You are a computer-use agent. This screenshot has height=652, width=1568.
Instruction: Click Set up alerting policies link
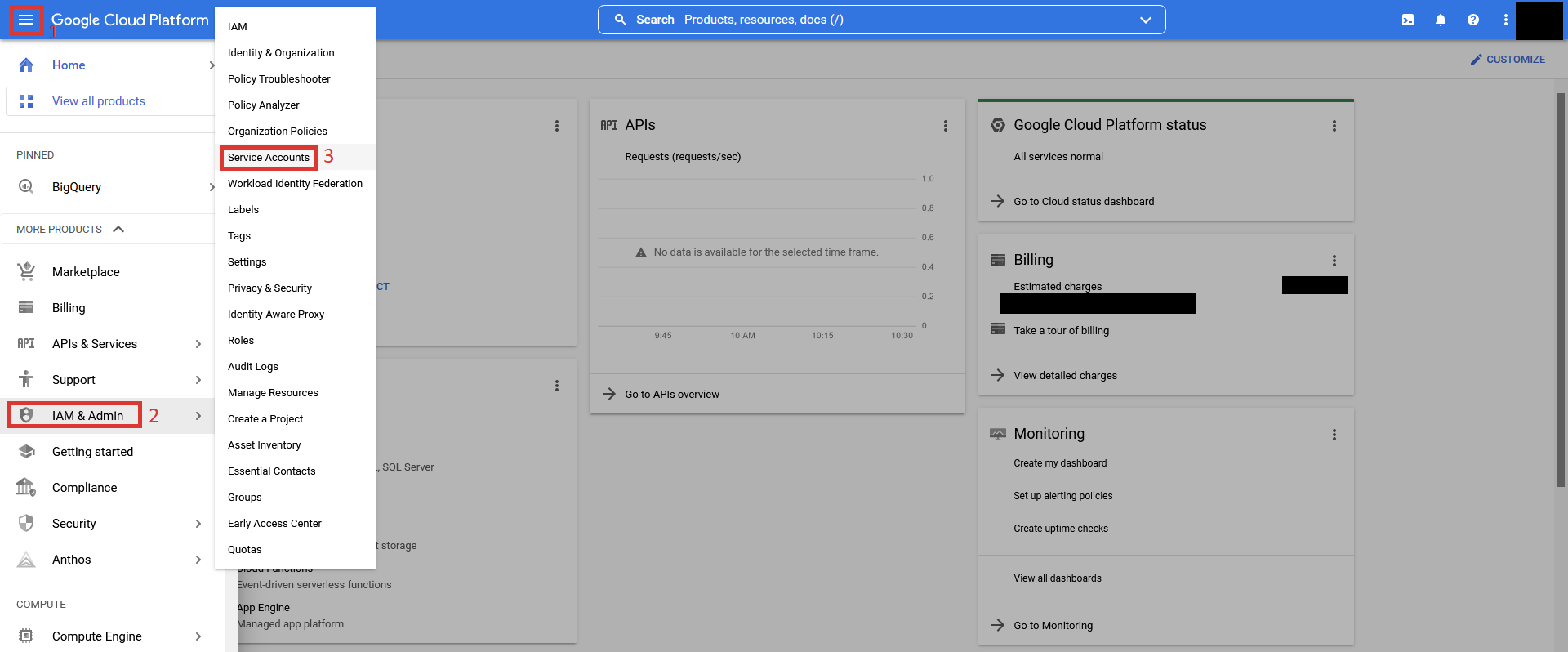click(1062, 496)
